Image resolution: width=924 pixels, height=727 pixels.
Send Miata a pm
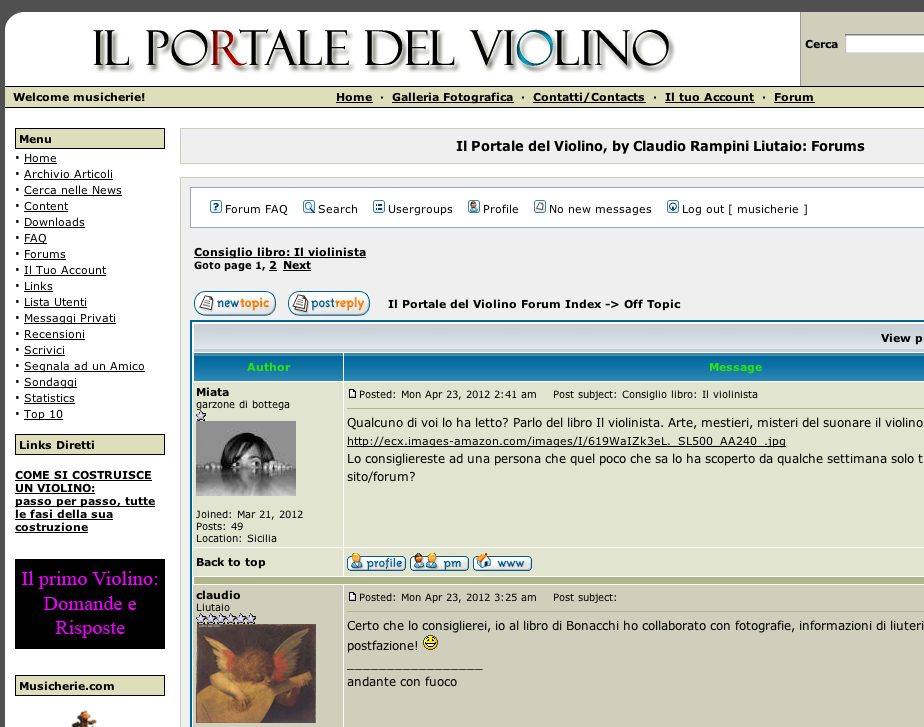pyautogui.click(x=439, y=563)
